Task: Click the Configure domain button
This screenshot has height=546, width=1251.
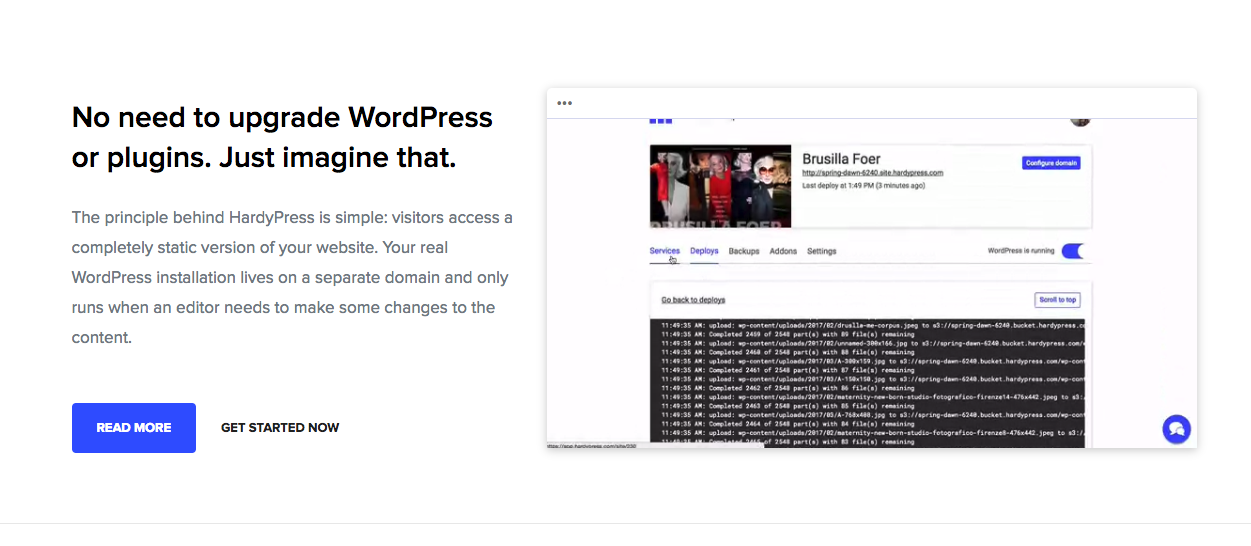Action: pyautogui.click(x=1051, y=163)
